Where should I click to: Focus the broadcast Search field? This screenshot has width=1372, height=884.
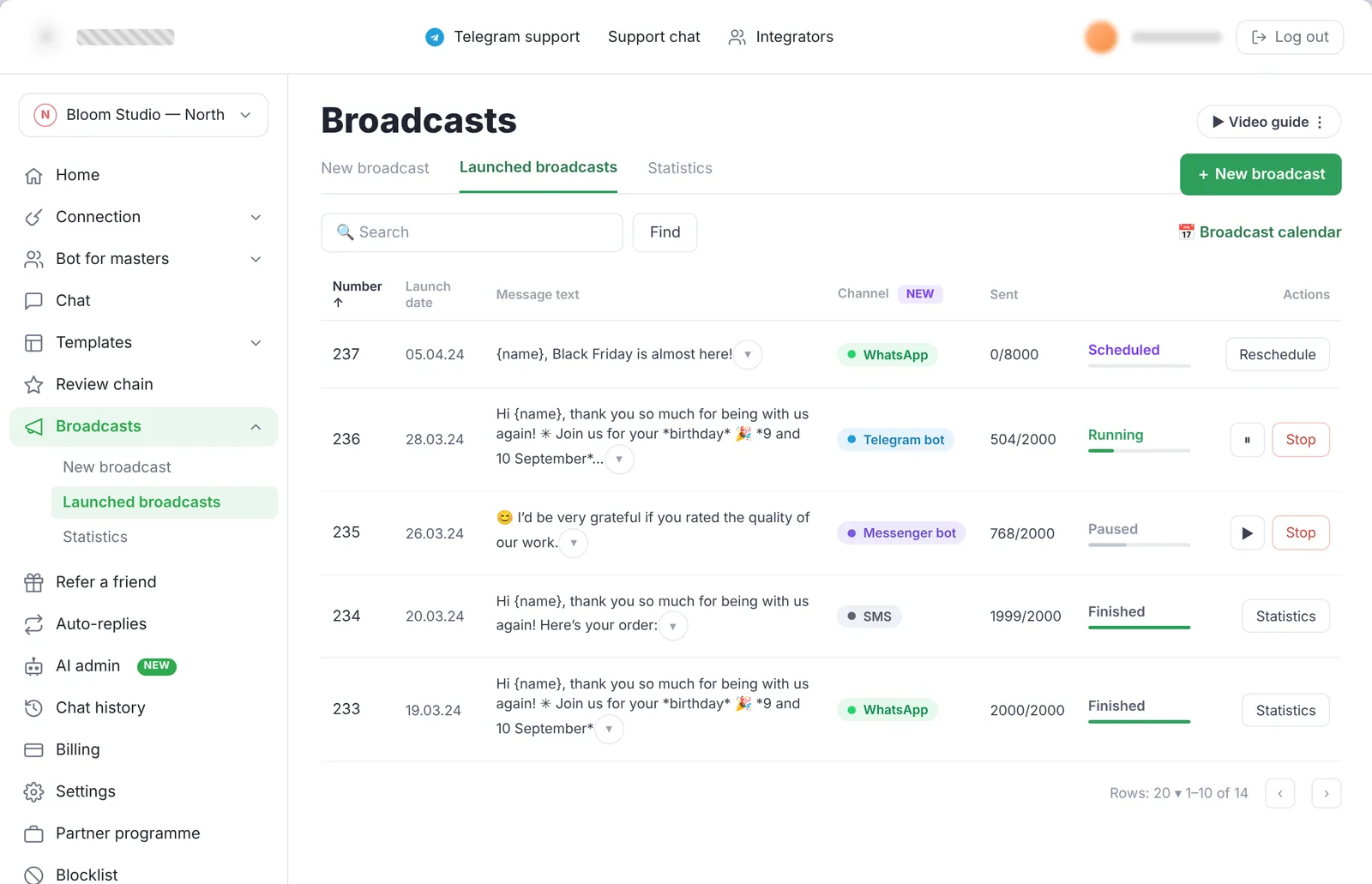[x=472, y=232]
